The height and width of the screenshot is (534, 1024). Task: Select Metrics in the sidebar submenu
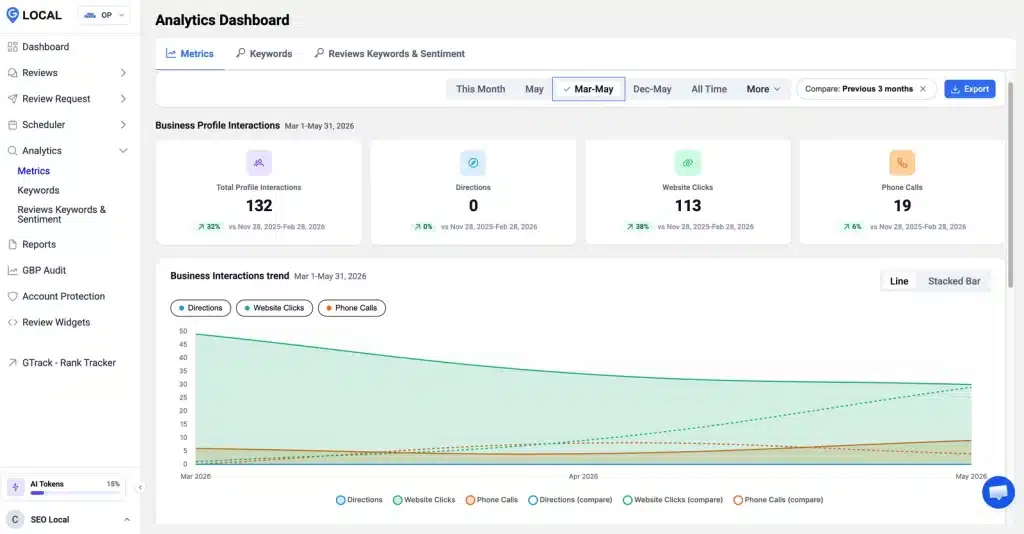(x=33, y=171)
